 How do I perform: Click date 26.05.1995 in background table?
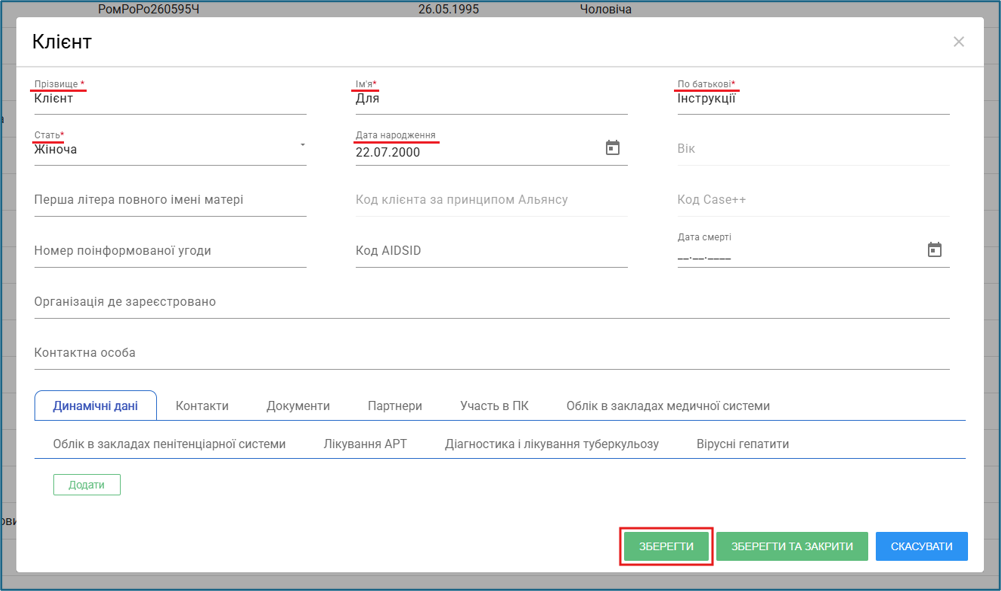tap(448, 9)
